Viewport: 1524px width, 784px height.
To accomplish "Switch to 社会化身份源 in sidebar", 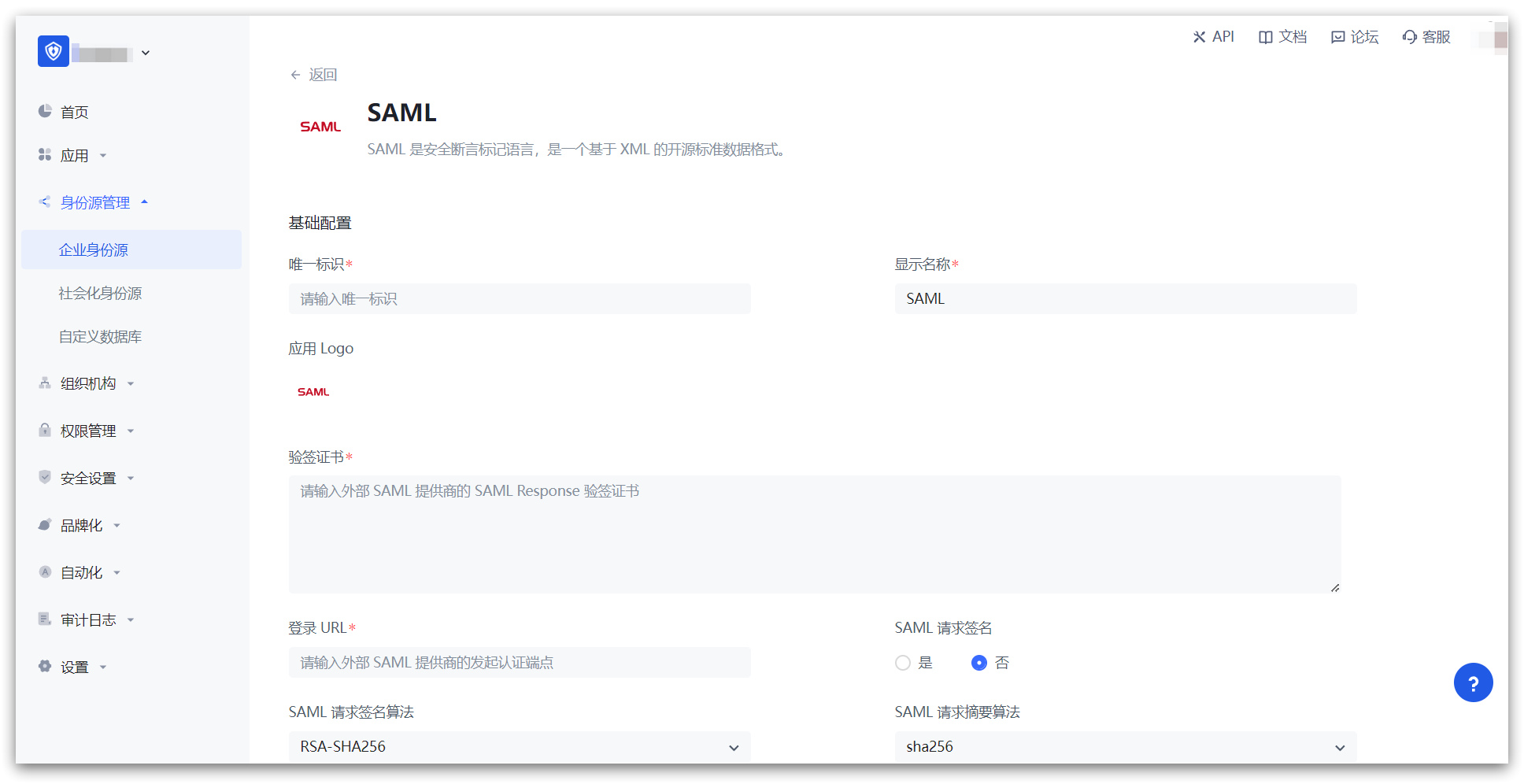I will pos(101,292).
